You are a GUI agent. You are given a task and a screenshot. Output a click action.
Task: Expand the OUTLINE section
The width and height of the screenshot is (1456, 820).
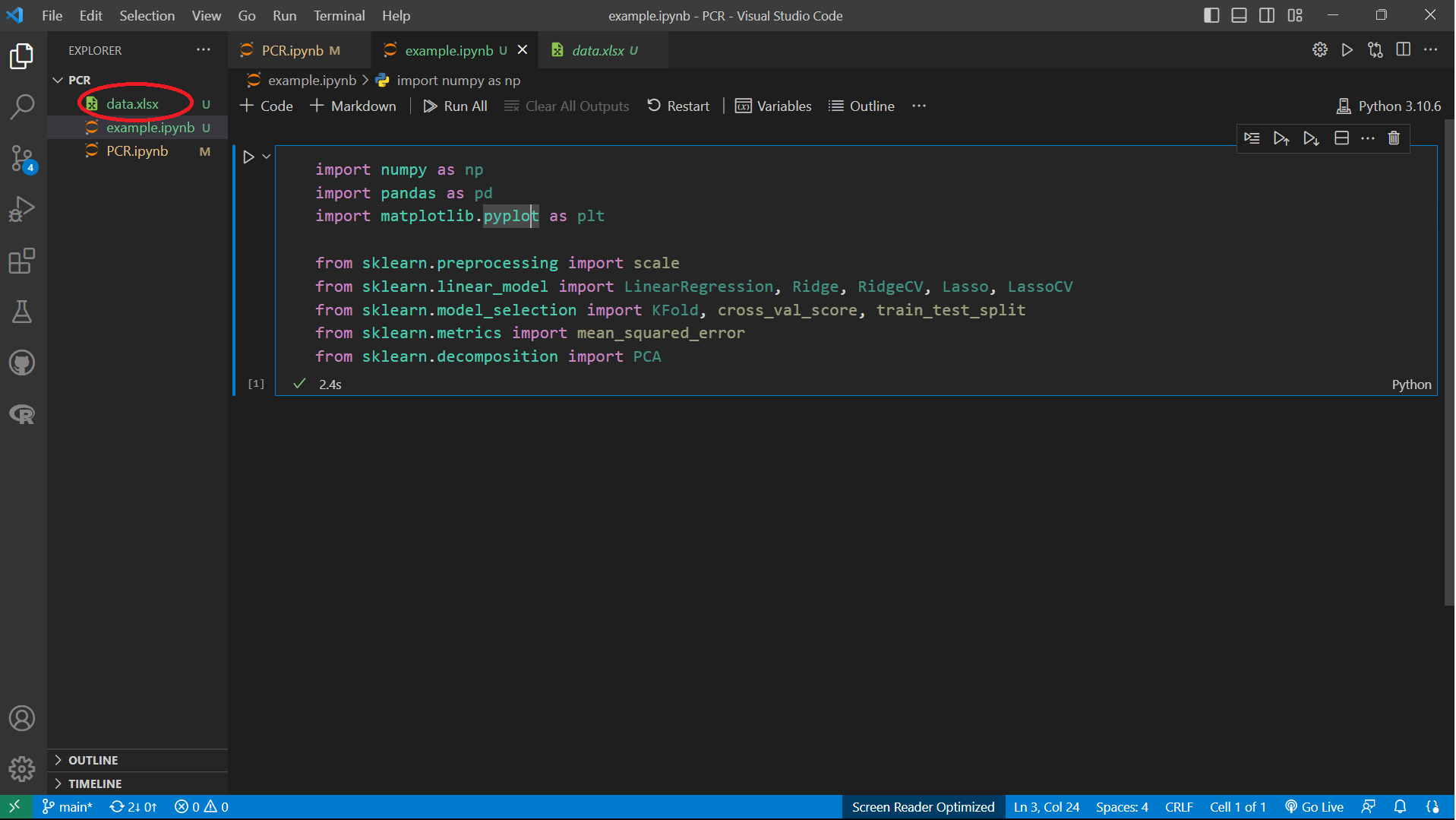[93, 760]
